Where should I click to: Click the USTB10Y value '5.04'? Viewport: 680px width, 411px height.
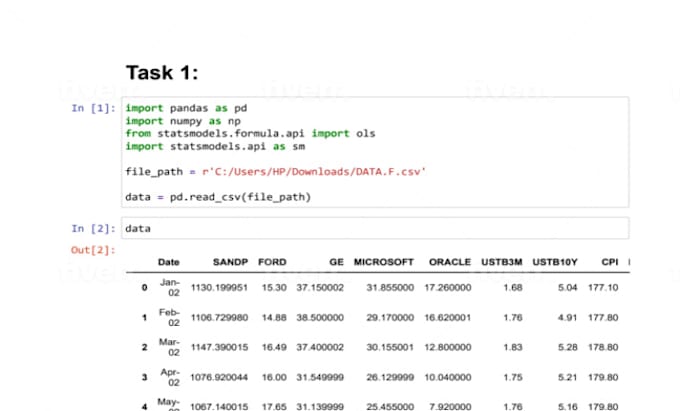(568, 287)
